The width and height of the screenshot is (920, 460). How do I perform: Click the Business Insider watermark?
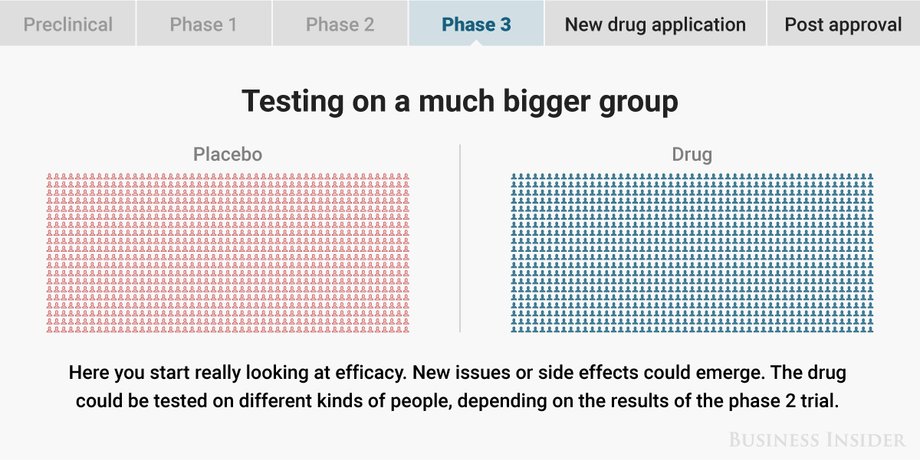tap(818, 439)
